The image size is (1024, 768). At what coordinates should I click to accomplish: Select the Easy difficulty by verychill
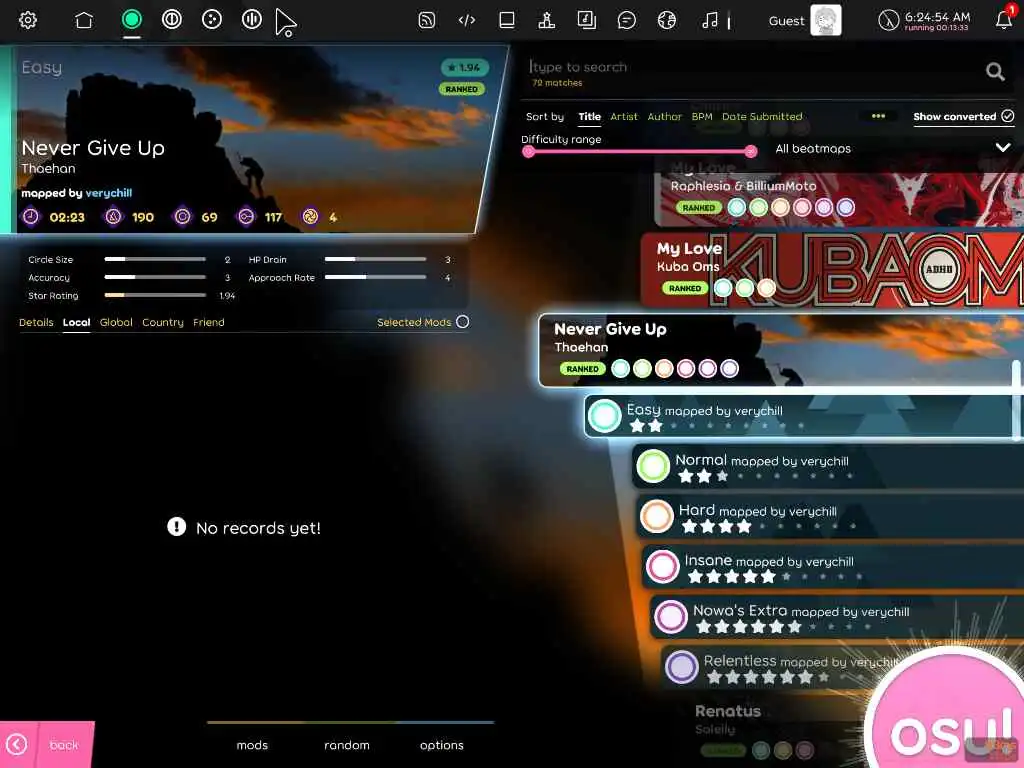(803, 417)
